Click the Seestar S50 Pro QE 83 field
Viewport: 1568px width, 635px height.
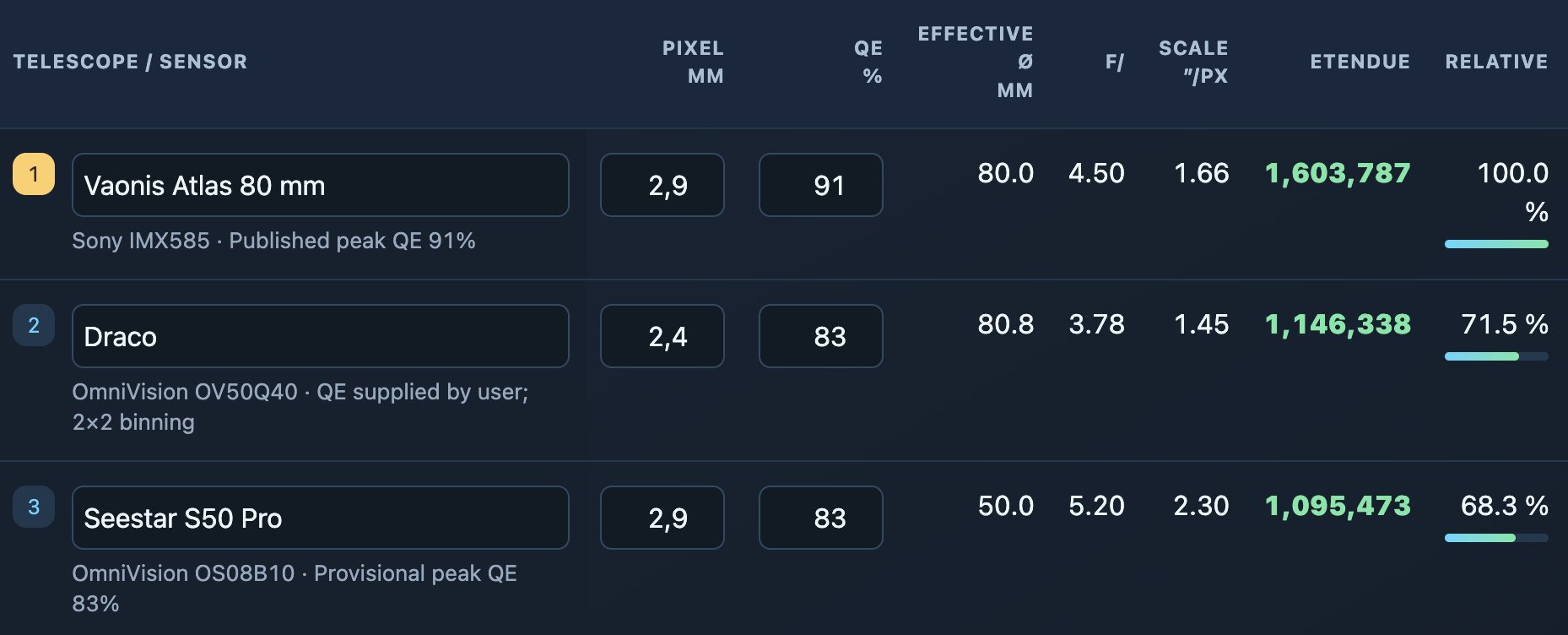pyautogui.click(x=821, y=518)
